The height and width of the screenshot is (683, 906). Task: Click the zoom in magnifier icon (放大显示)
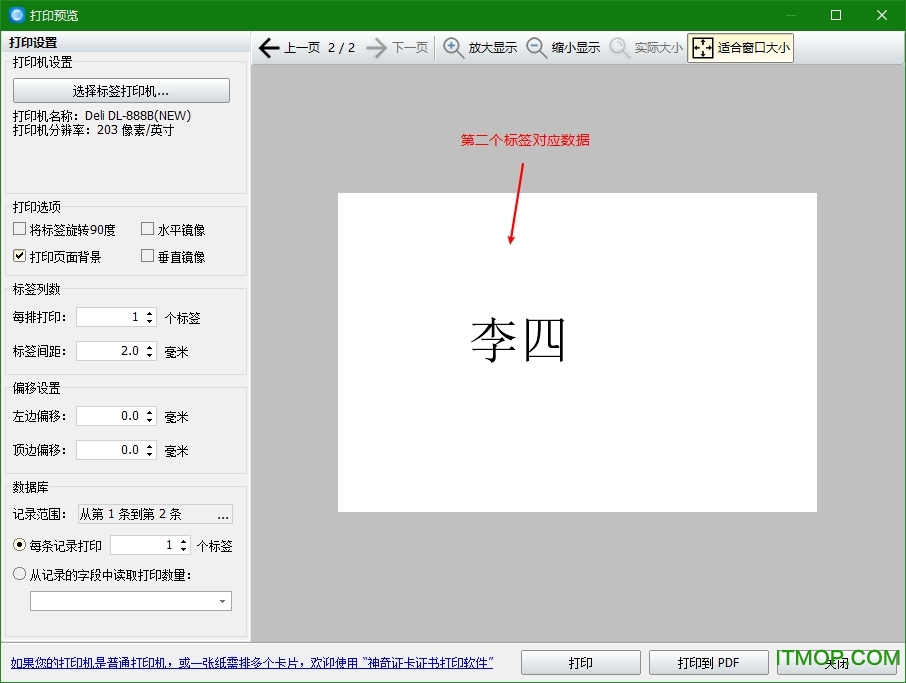pos(454,48)
